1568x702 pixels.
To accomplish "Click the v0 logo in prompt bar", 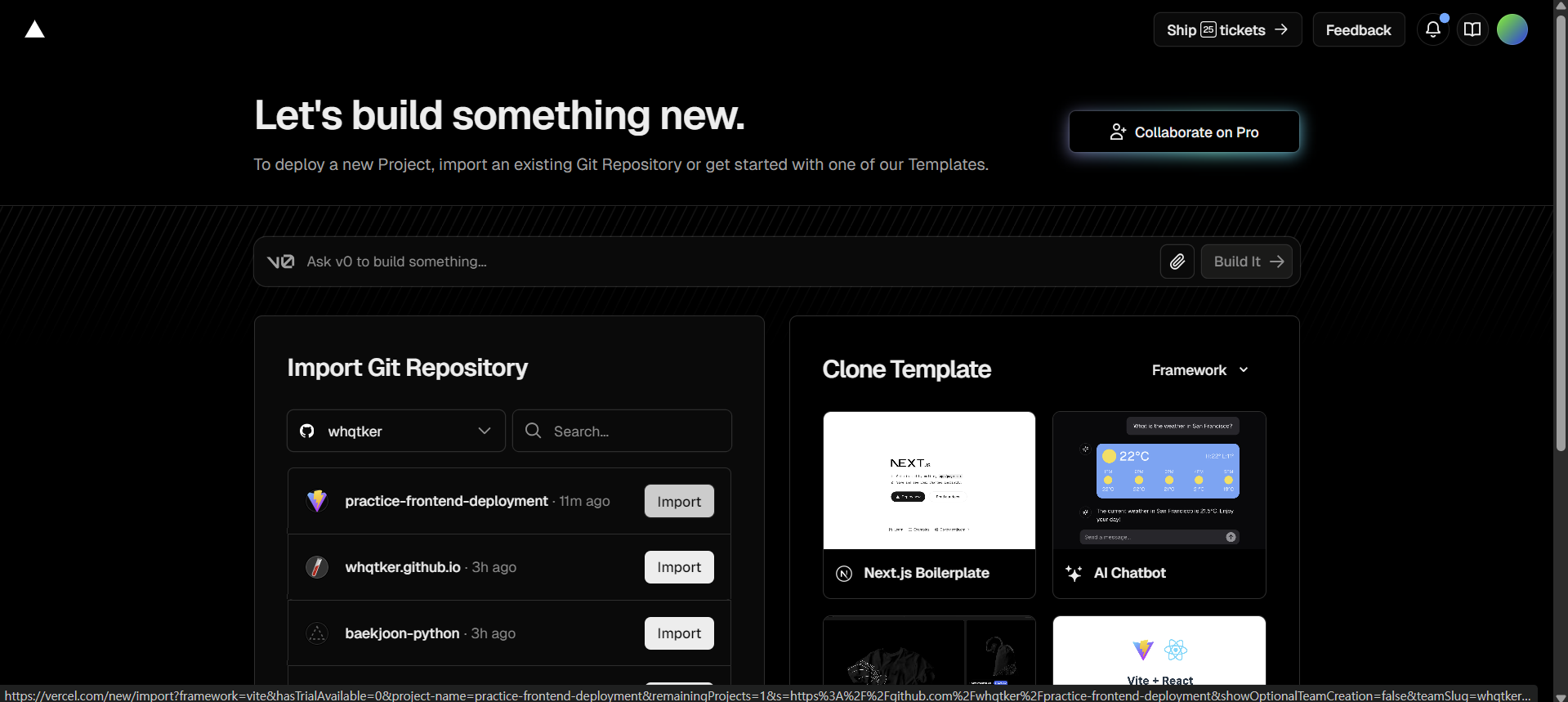I will [280, 262].
